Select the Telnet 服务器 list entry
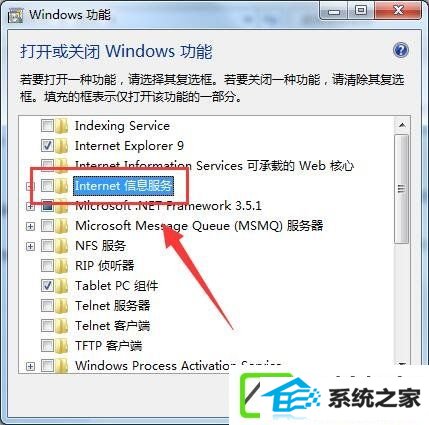The image size is (429, 425). coord(113,306)
